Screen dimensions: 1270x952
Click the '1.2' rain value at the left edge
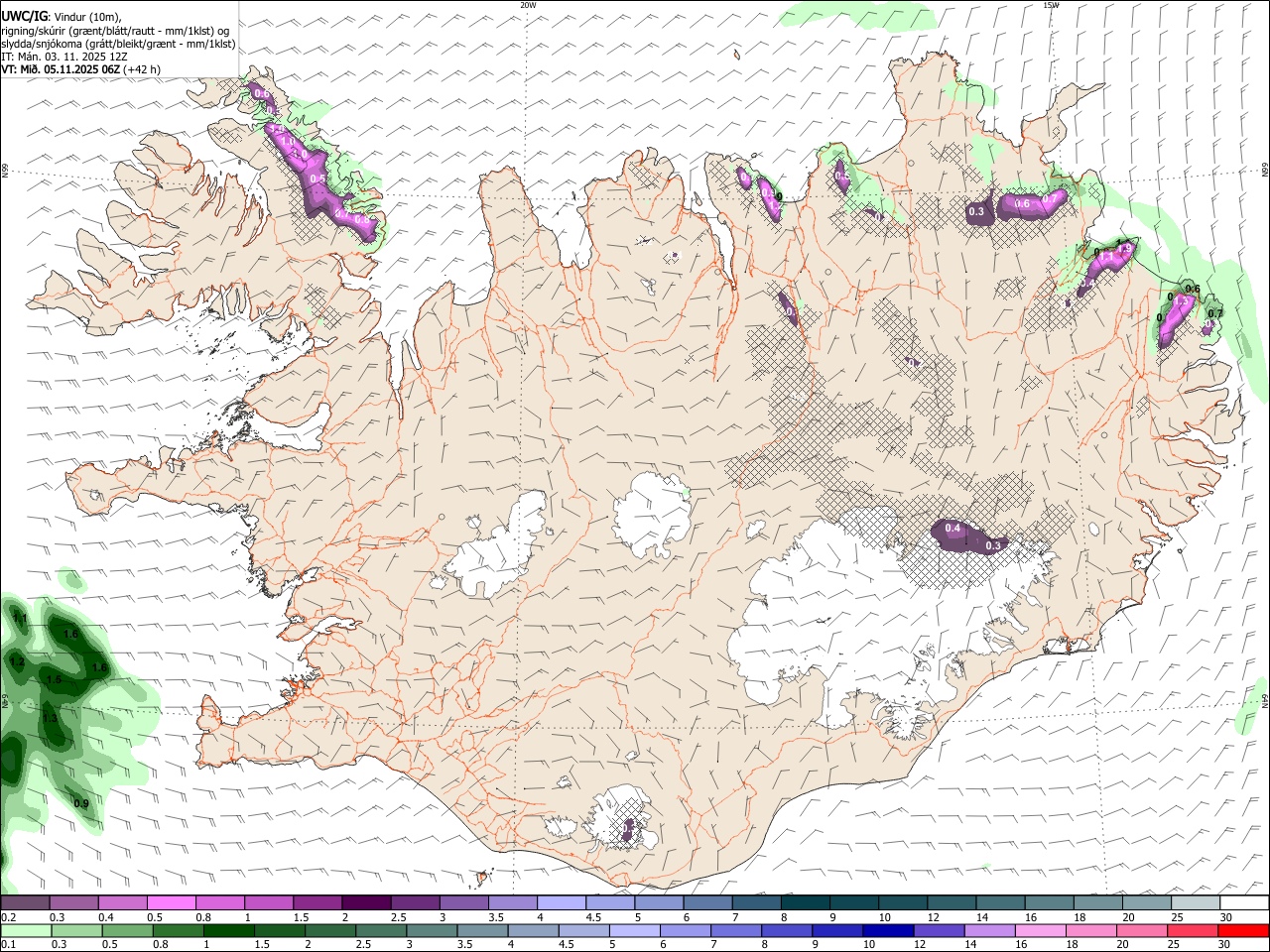pos(16,661)
